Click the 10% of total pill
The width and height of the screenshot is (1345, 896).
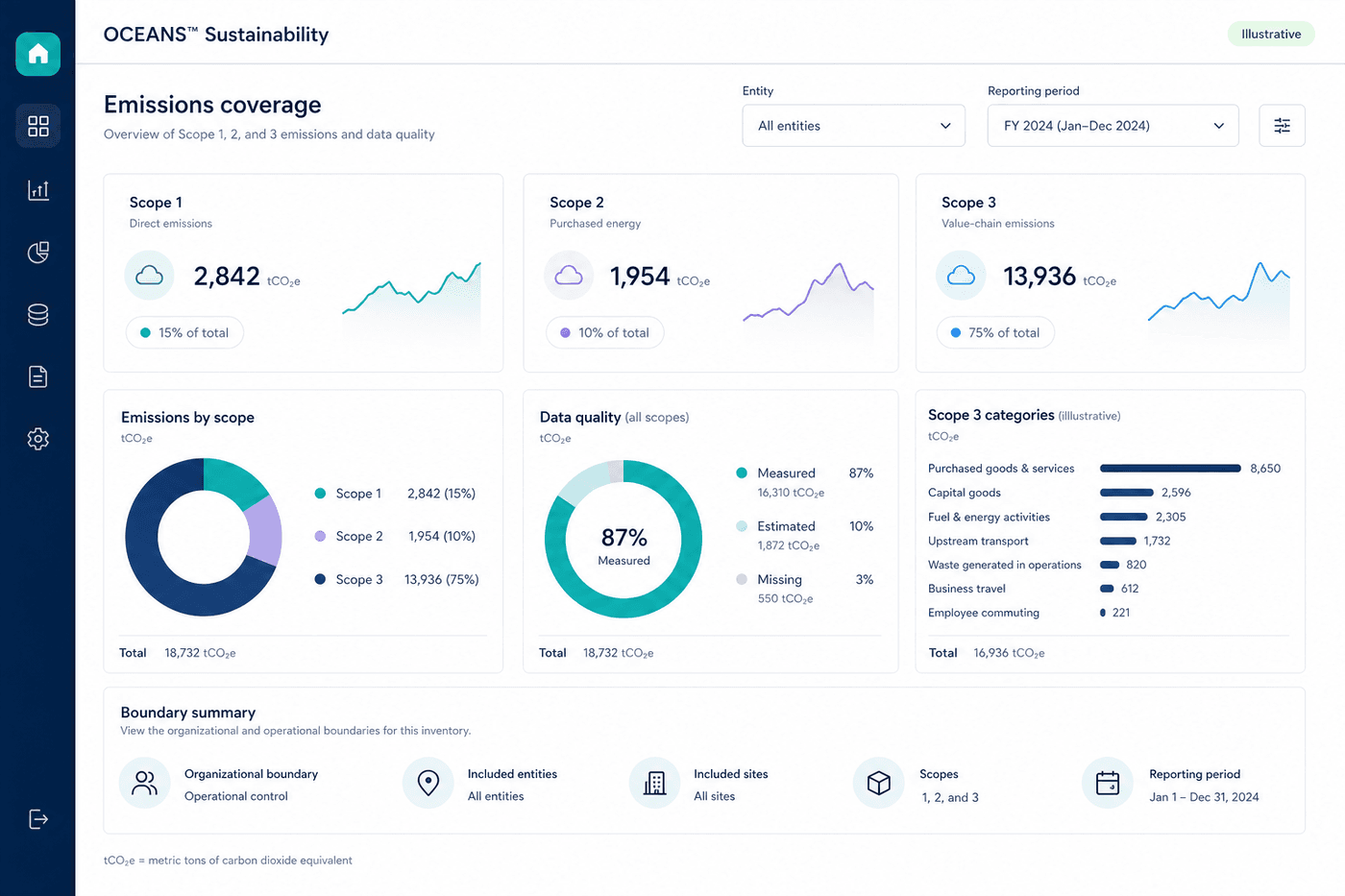click(x=605, y=333)
